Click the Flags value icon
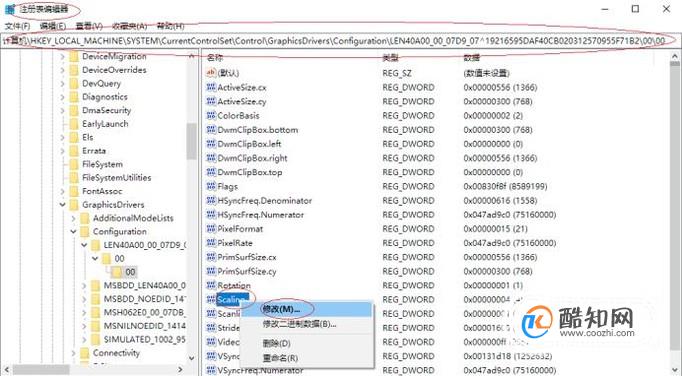The height and width of the screenshot is (376, 682). [x=211, y=186]
